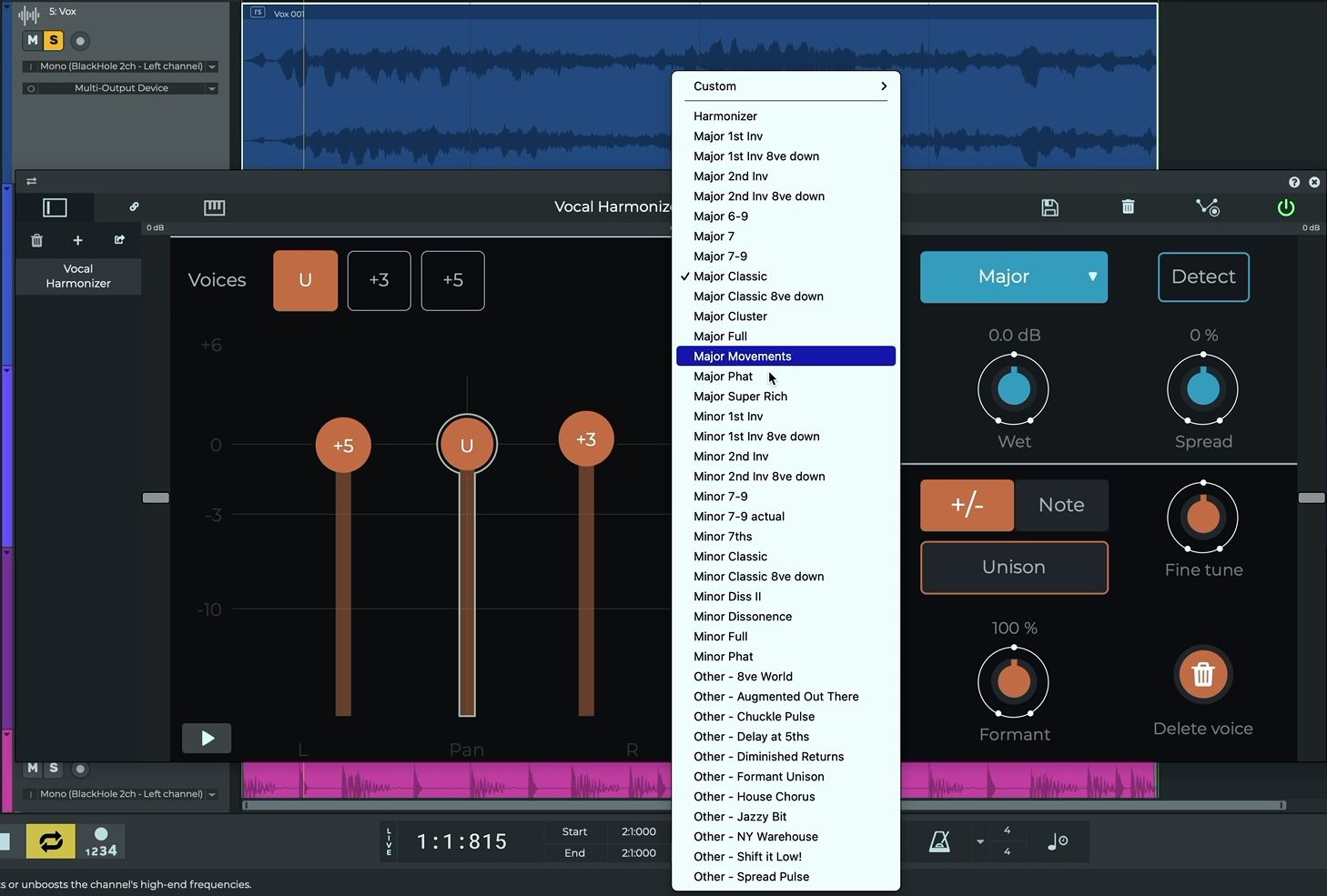
Task: Switch to Note mode
Action: coord(1061,505)
